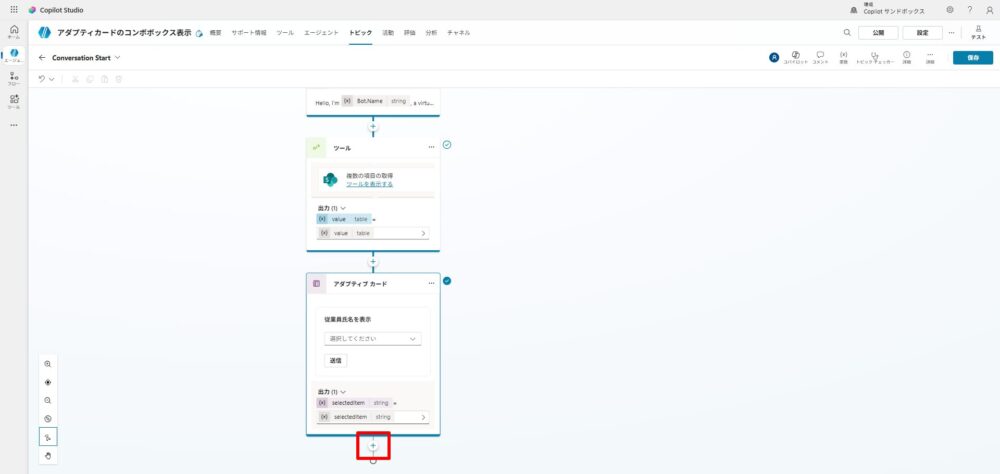
Task: Switch to the チャネル tab
Action: click(459, 33)
